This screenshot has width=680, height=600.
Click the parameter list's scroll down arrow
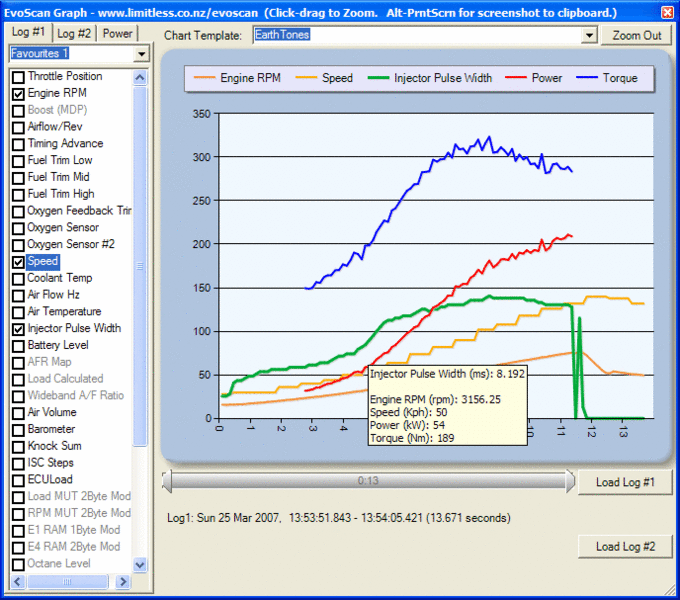140,565
